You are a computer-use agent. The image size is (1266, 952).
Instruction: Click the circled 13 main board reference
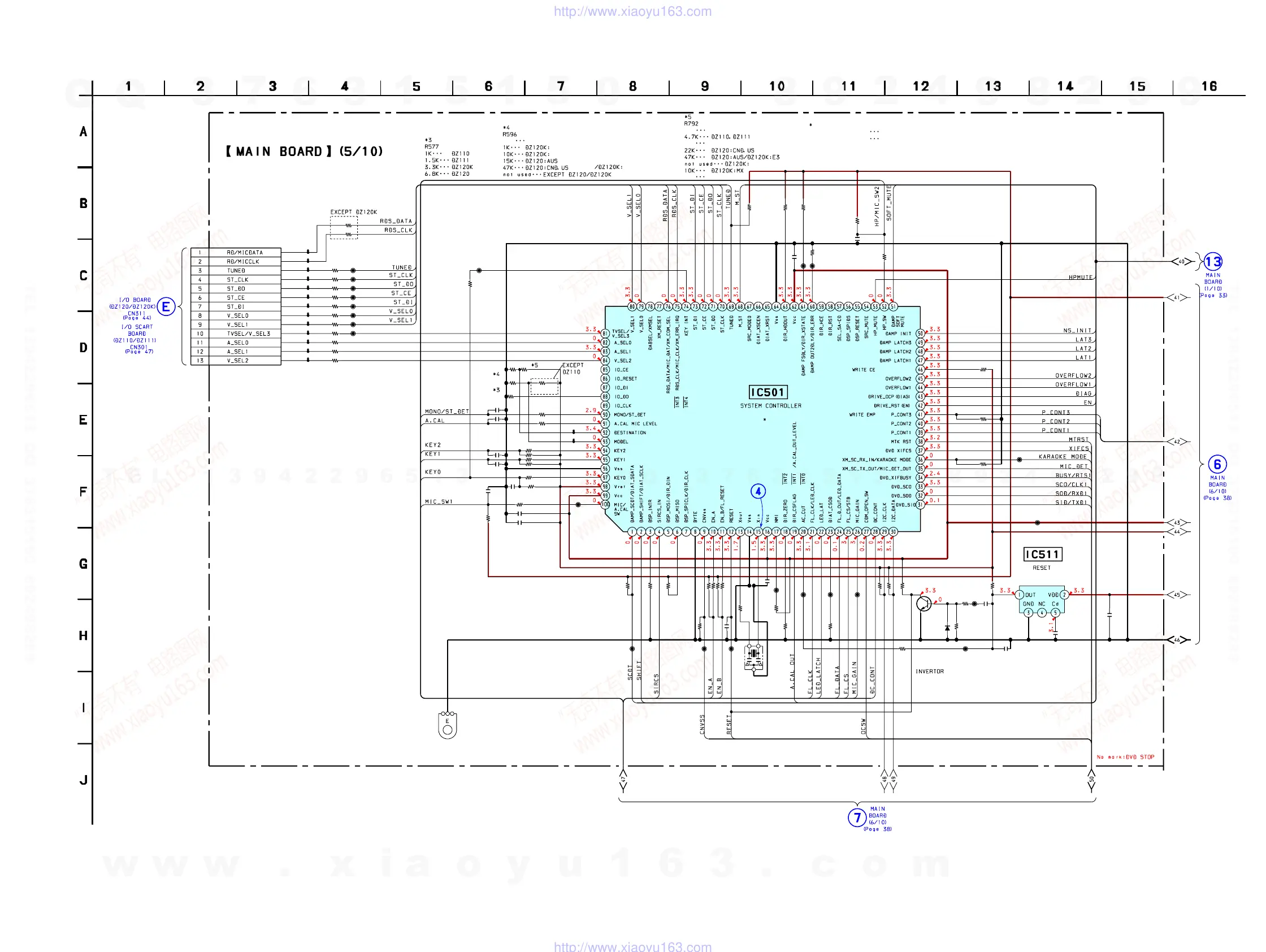point(1213,262)
